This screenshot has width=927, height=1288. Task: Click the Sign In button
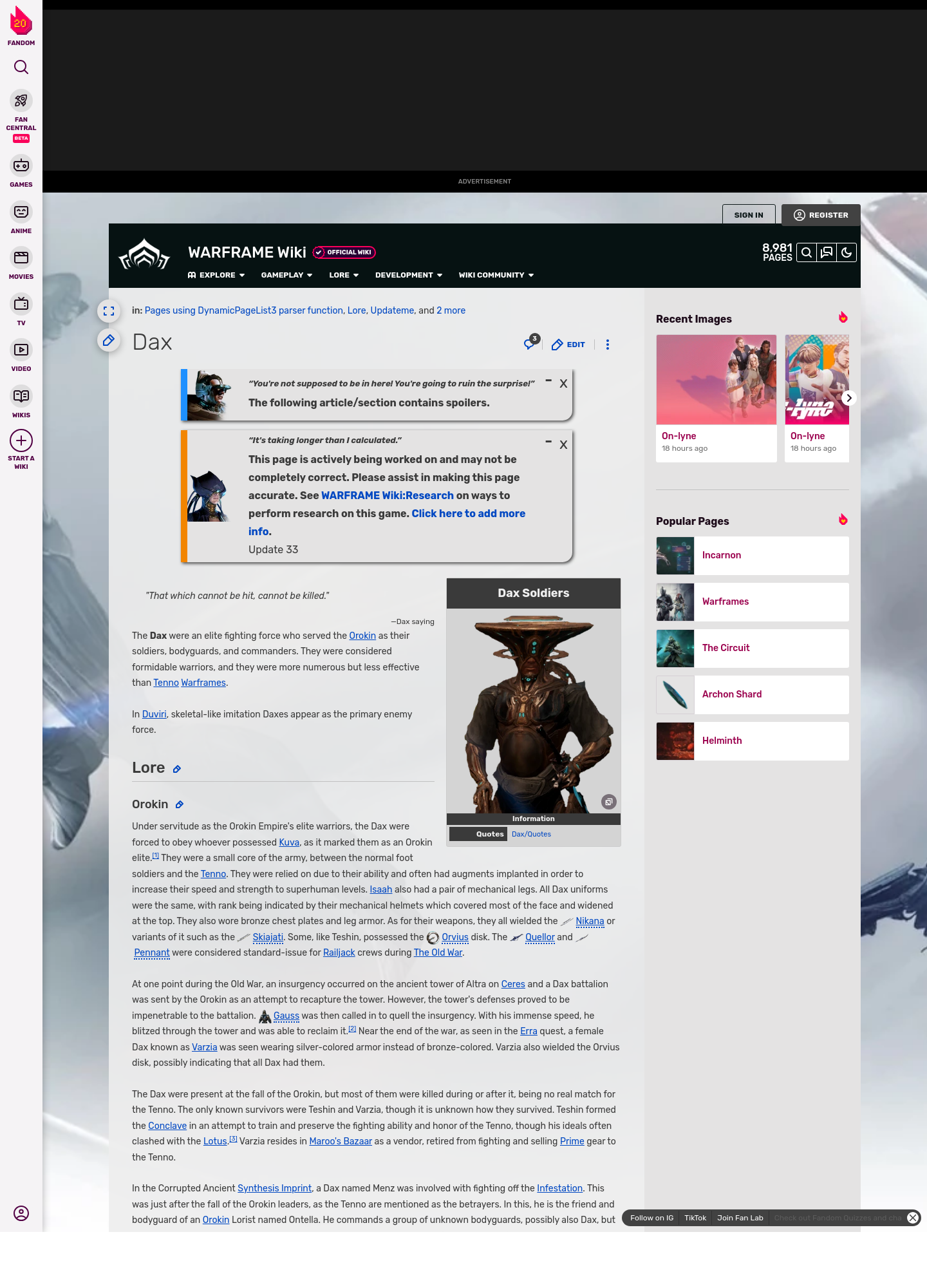(x=749, y=215)
